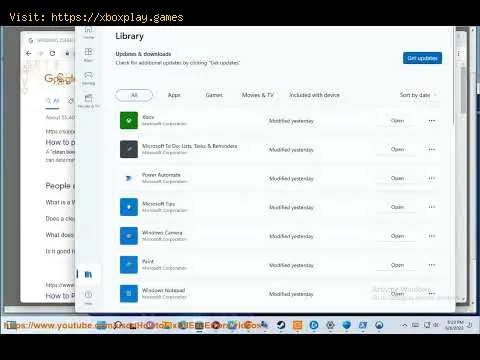The image size is (480, 360).
Task: Click the taskbar clock and date
Action: coord(455,325)
